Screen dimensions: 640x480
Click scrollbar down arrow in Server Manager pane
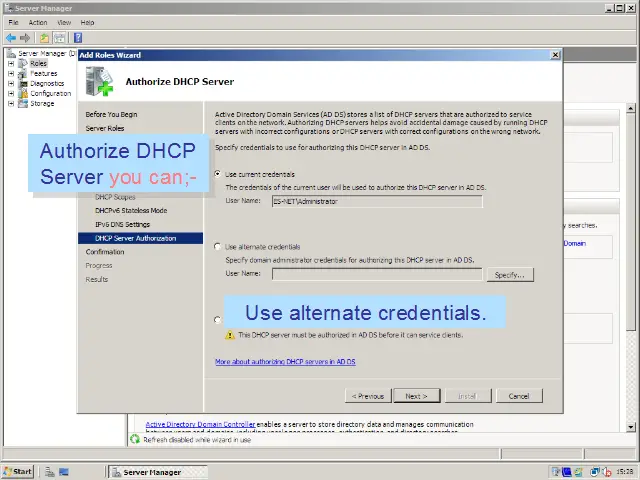[x=631, y=427]
